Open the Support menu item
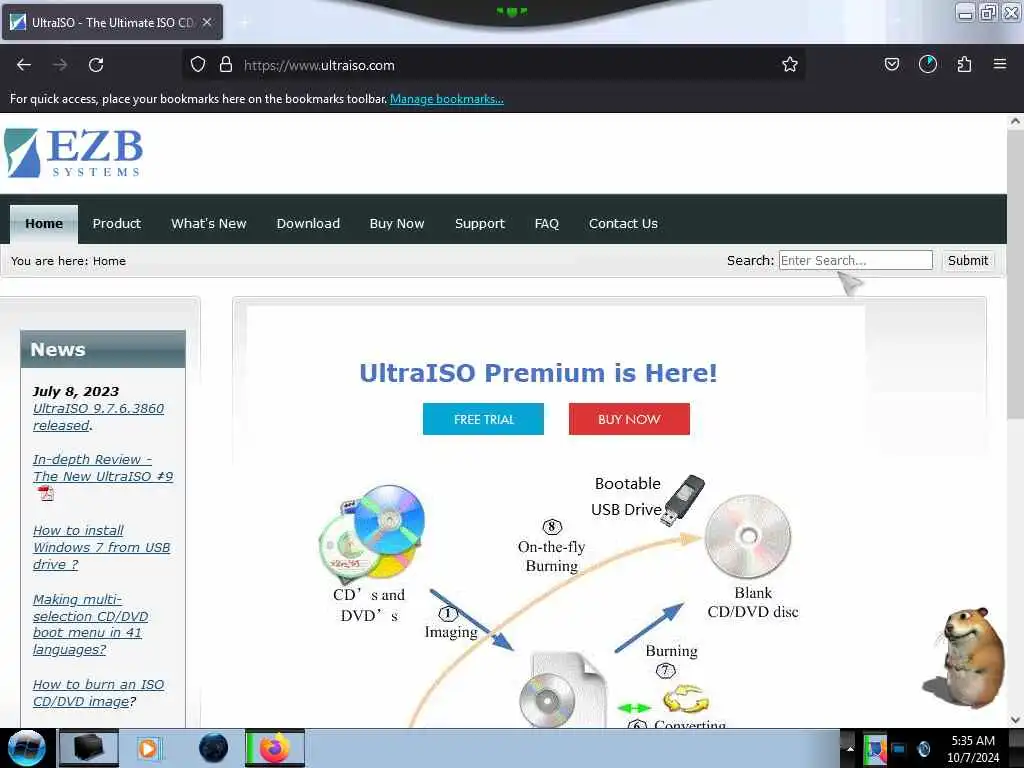Image resolution: width=1024 pixels, height=768 pixels. pyautogui.click(x=480, y=223)
